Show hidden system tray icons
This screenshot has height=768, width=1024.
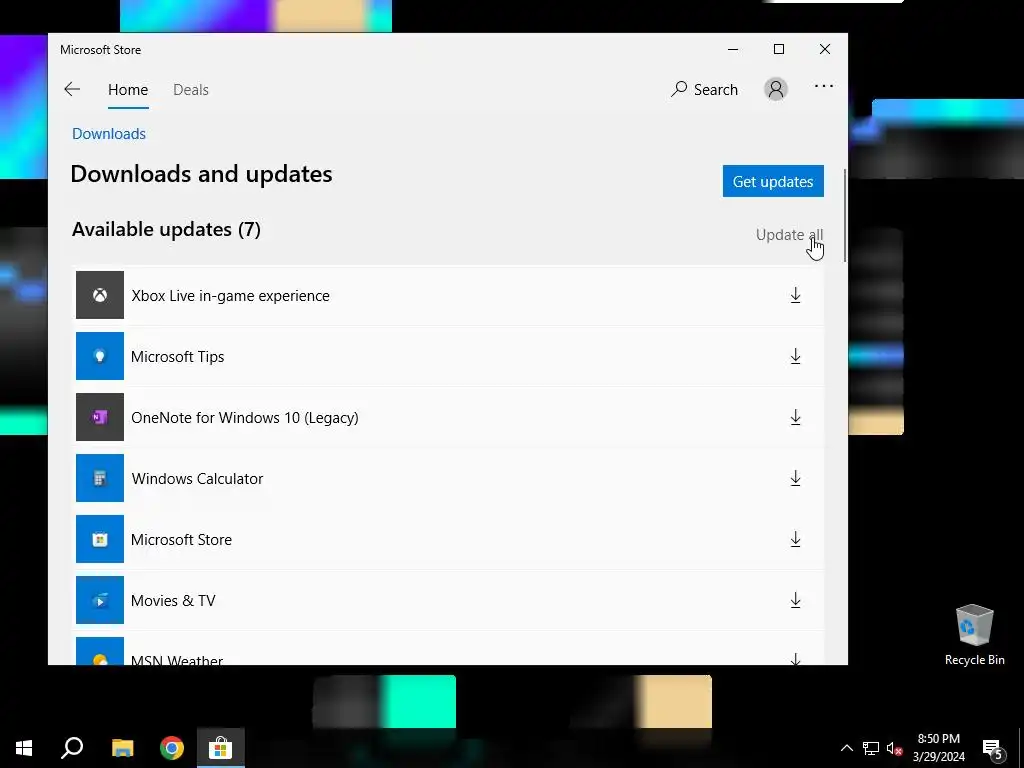(846, 748)
